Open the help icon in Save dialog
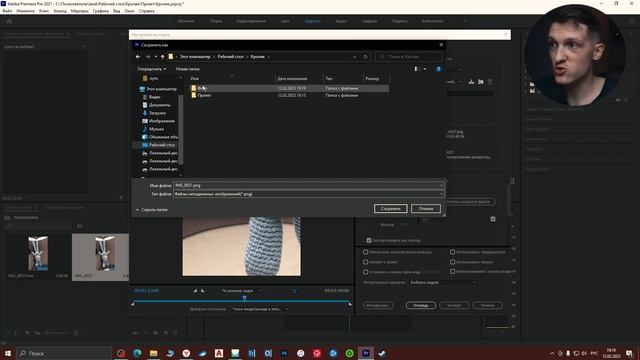Viewport: 640px width, 360px height. coord(438,69)
